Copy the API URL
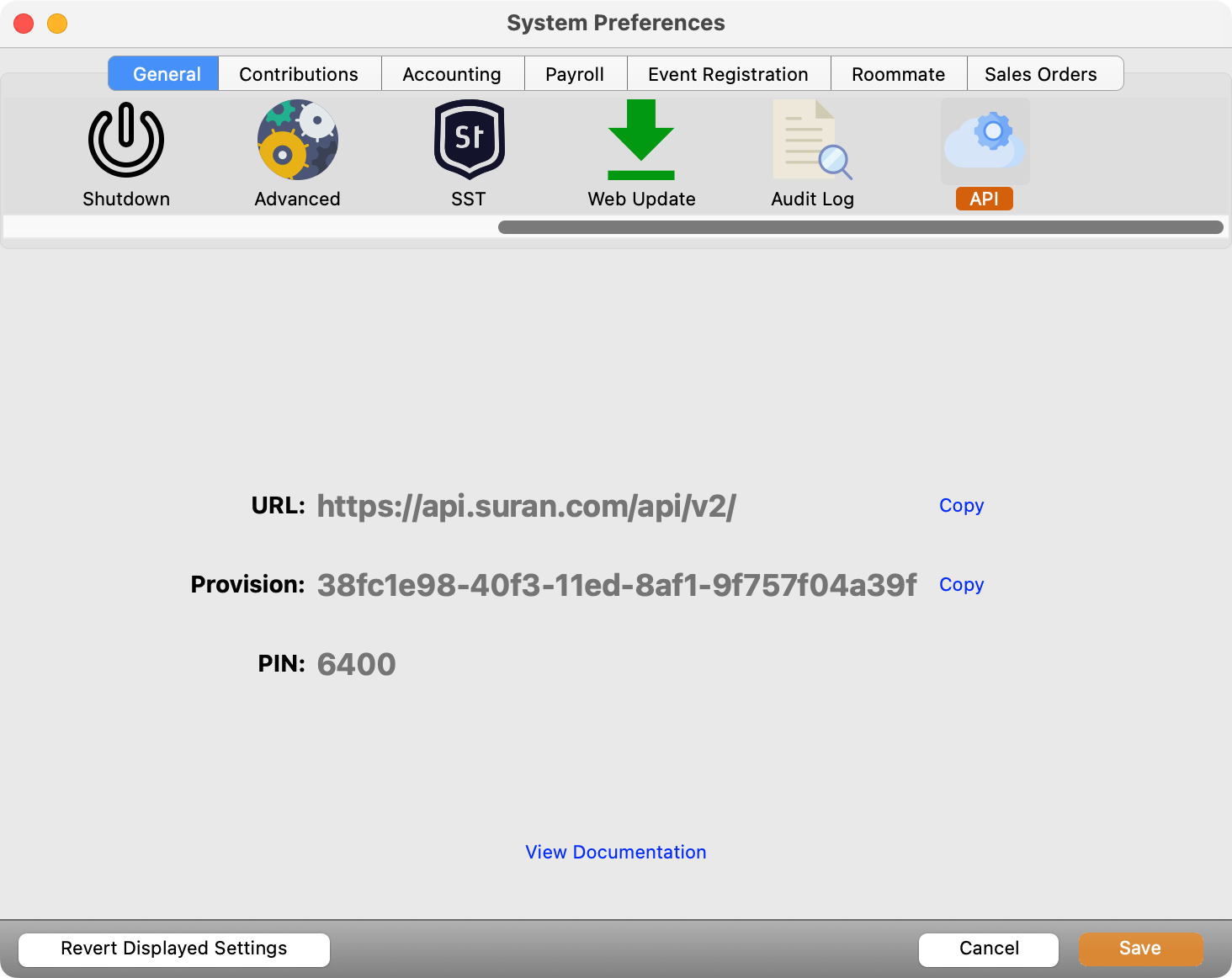 tap(961, 505)
